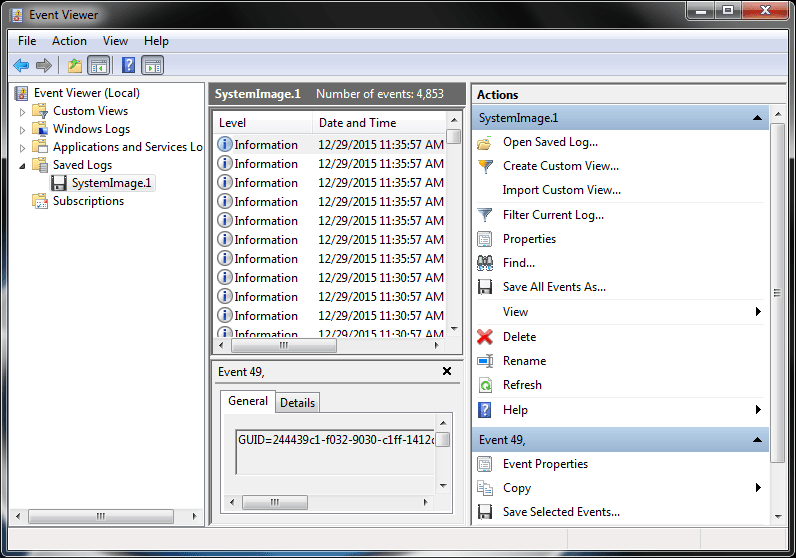Click Filter Current Log... action
The height and width of the screenshot is (558, 796).
click(553, 215)
